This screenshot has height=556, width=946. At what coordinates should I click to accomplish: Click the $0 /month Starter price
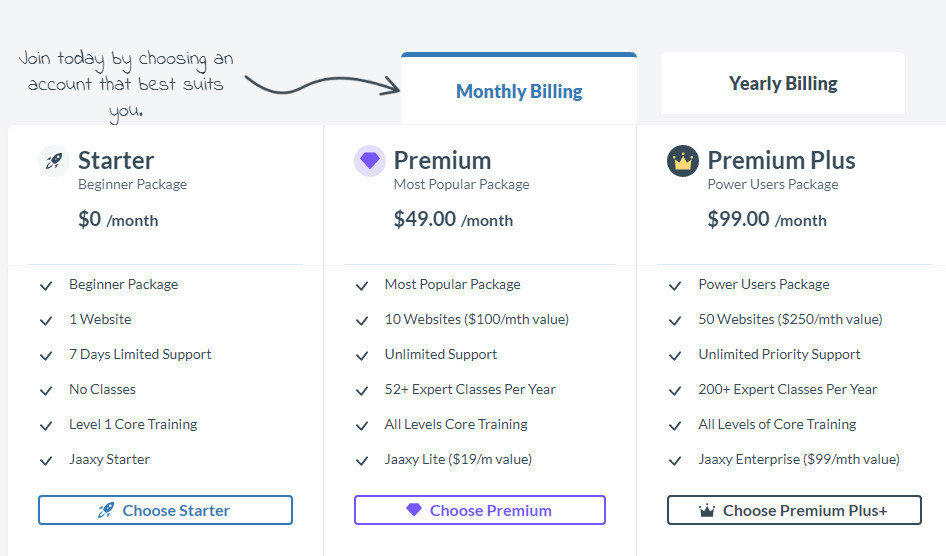[x=118, y=219]
